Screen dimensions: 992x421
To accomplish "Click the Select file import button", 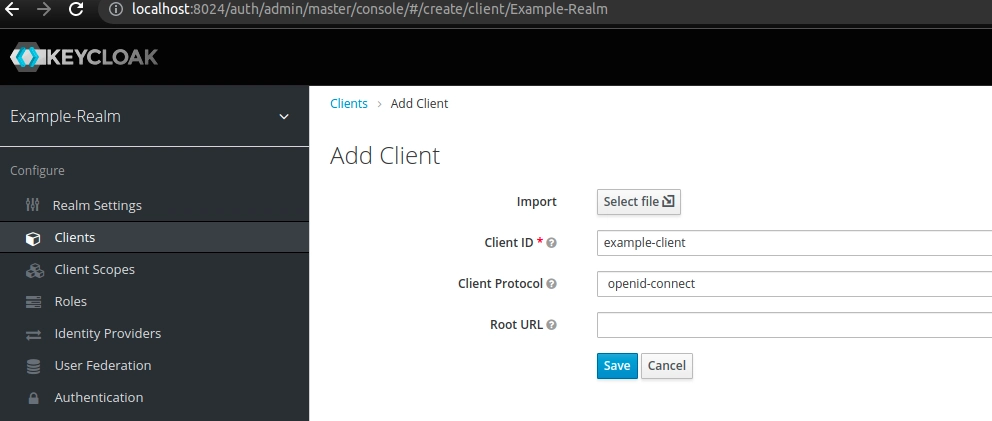I will click(x=638, y=201).
